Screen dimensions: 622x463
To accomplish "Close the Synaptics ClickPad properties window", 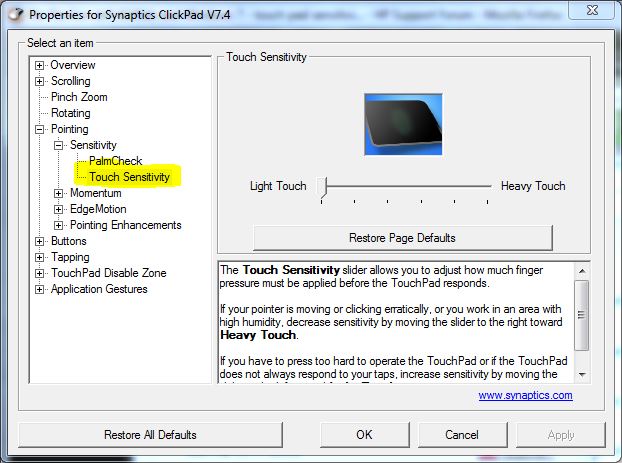I will (593, 10).
